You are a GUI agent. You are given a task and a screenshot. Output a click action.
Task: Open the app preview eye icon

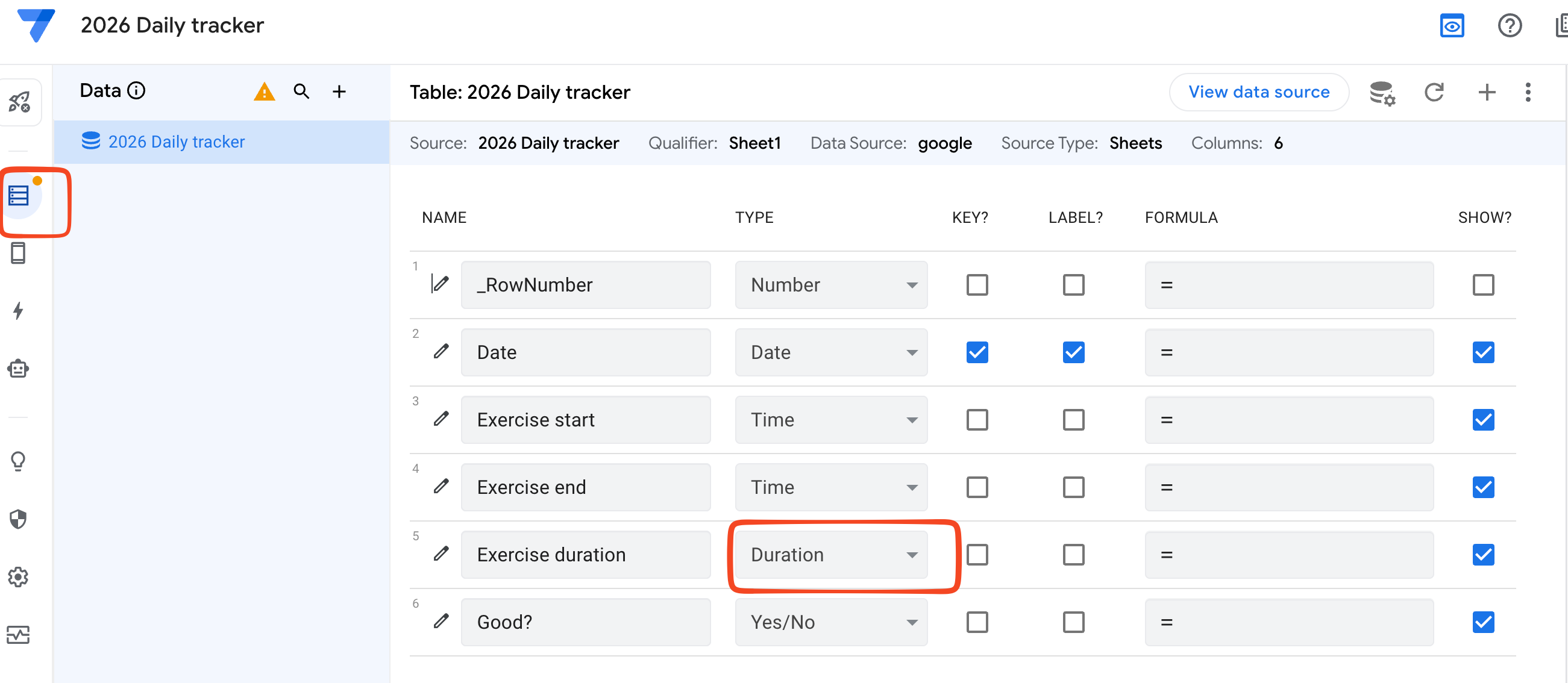point(1451,26)
